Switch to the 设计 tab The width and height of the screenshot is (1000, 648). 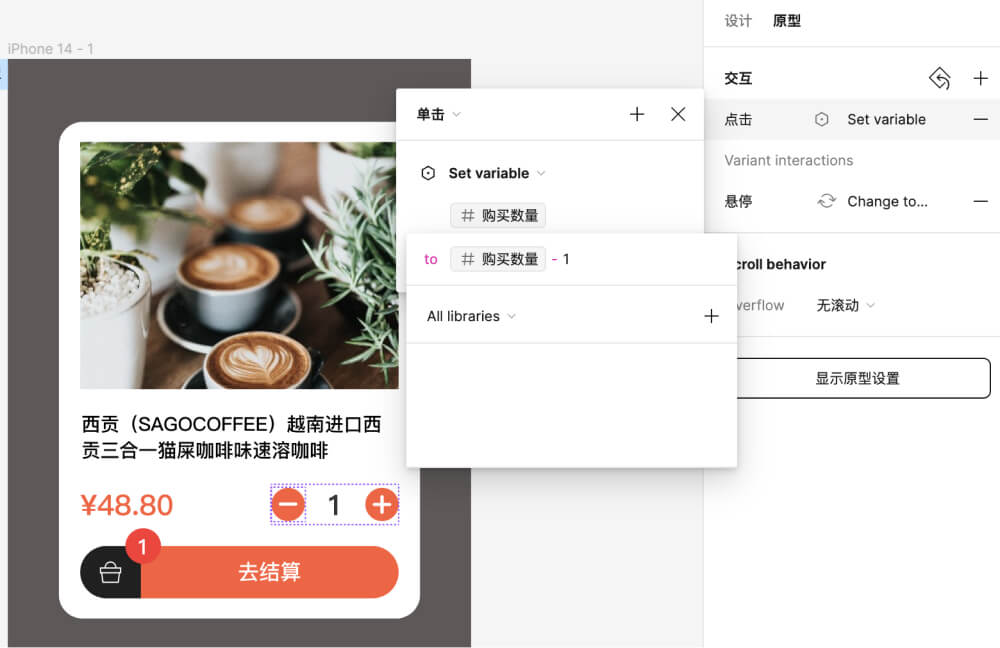point(738,21)
